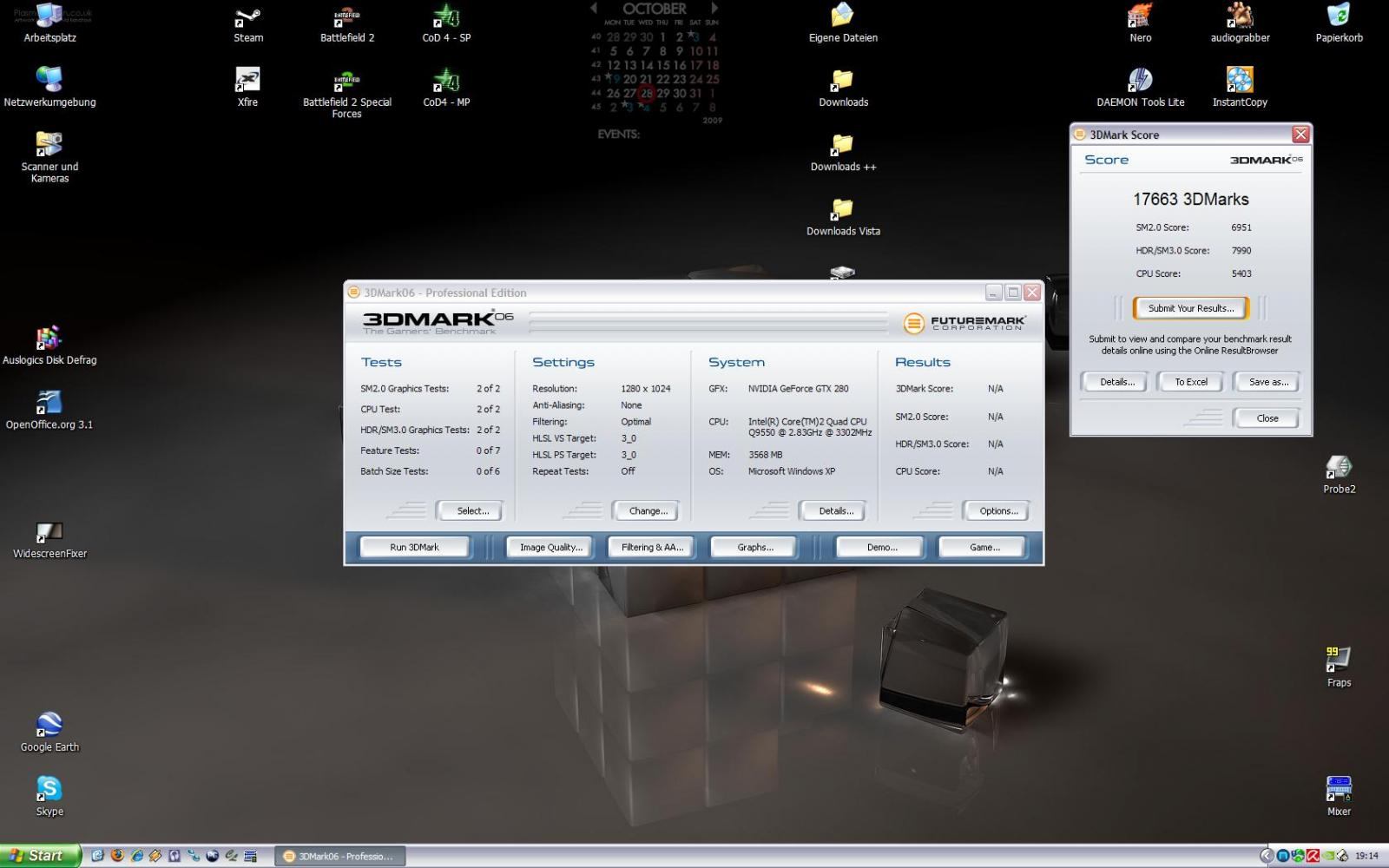
Task: Select the Google Earth icon
Action: click(x=49, y=732)
